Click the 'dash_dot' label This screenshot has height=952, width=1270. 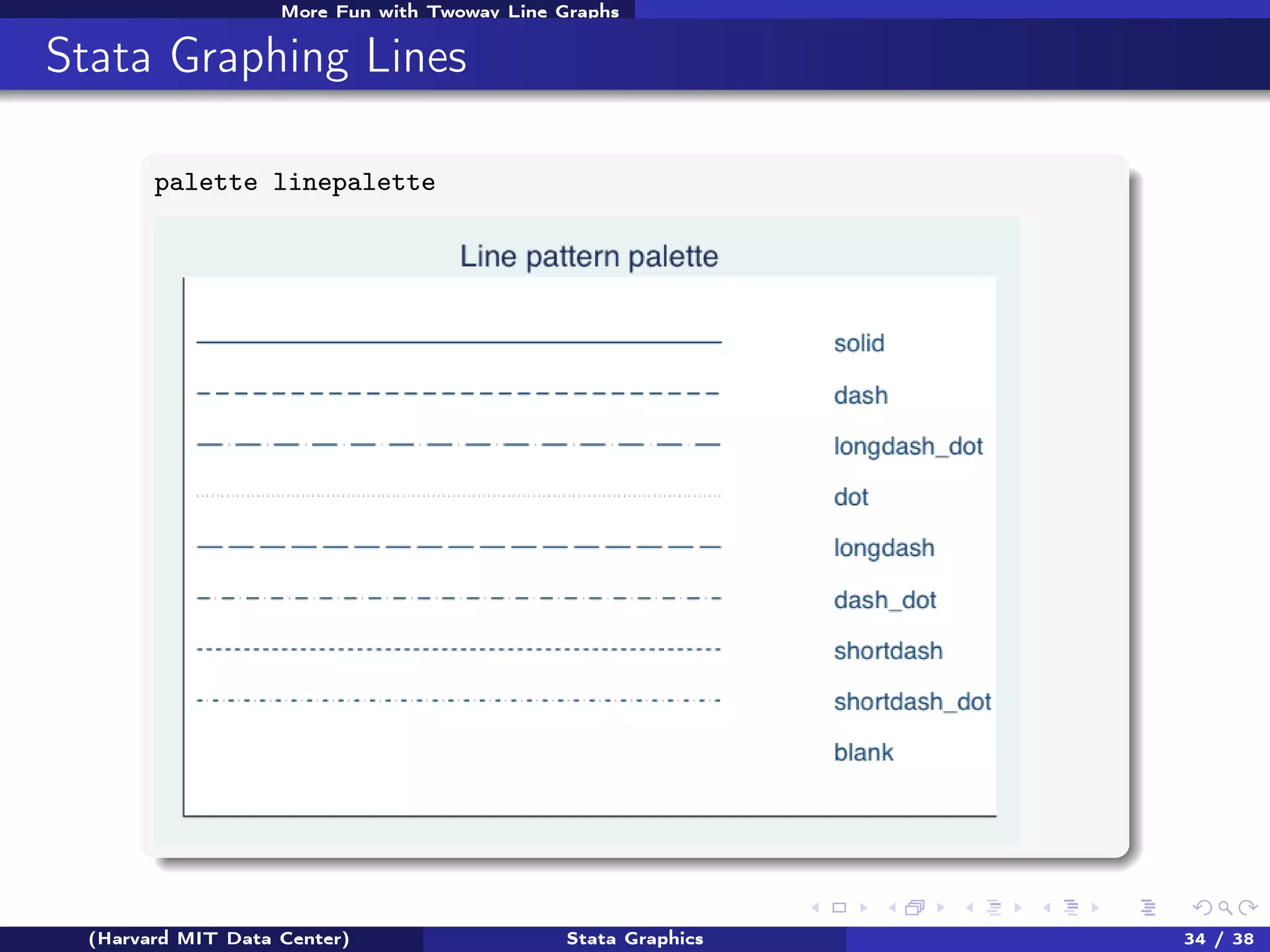tap(885, 601)
